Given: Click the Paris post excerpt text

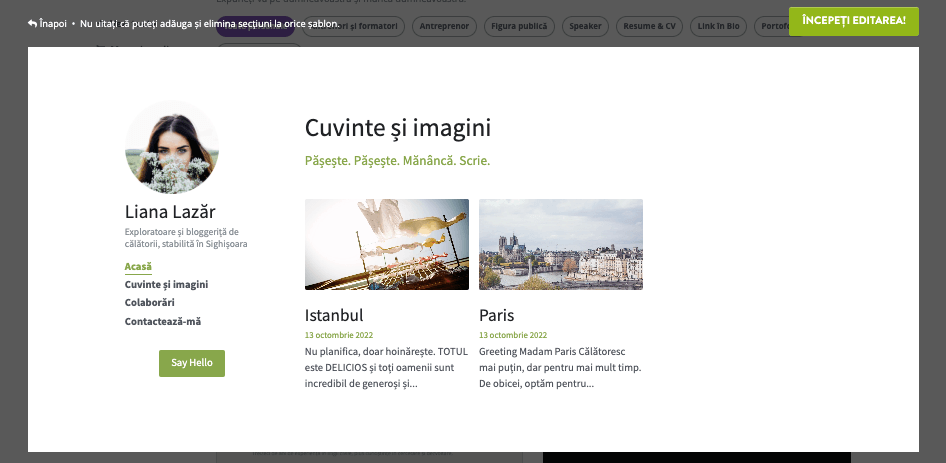Looking at the screenshot, I should coord(560,368).
